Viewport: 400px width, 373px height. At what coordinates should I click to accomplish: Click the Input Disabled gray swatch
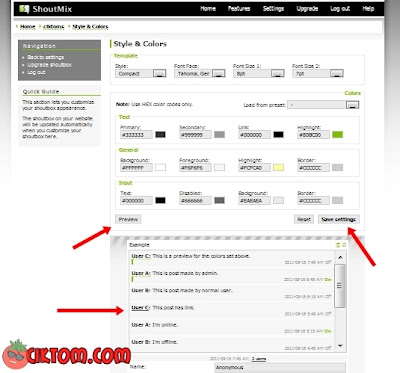click(x=219, y=201)
